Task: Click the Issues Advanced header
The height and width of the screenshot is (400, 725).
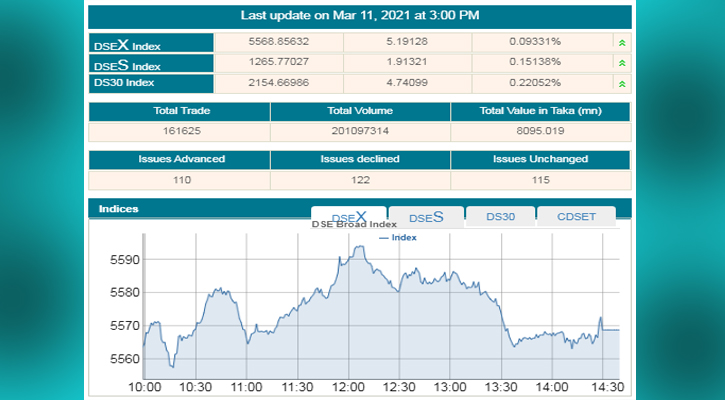Action: point(180,159)
